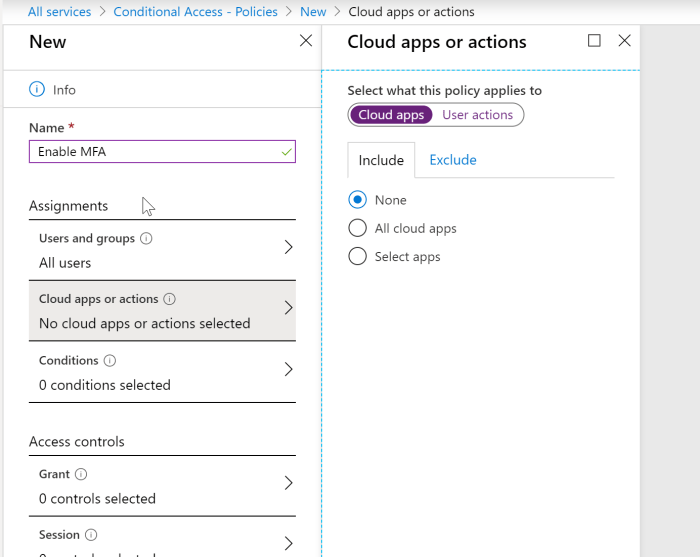Close the Cloud apps or actions blade
700x557 pixels.
(625, 41)
